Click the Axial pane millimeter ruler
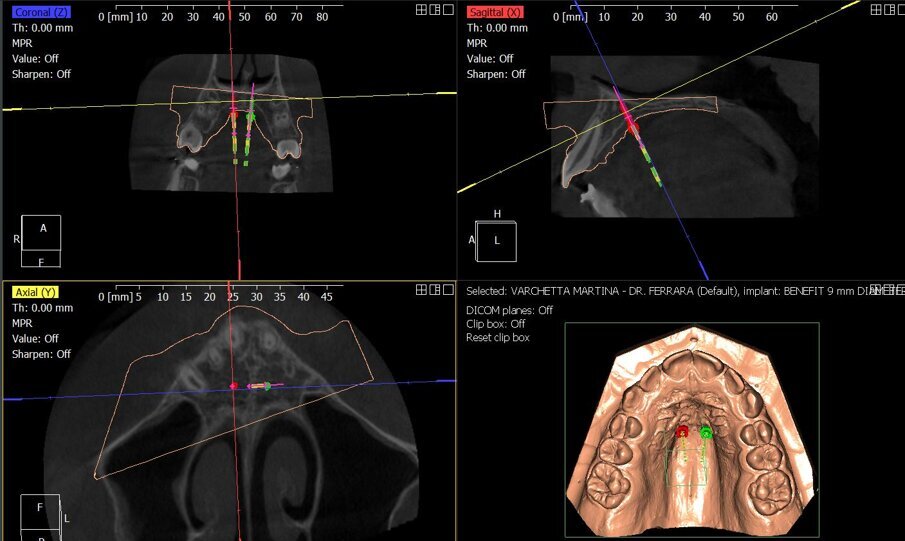The width and height of the screenshot is (905, 541). coord(221,293)
